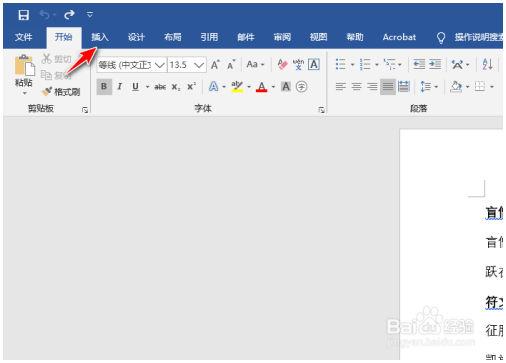
Task: Switch to the 视图 ribbon tab
Action: [319, 37]
